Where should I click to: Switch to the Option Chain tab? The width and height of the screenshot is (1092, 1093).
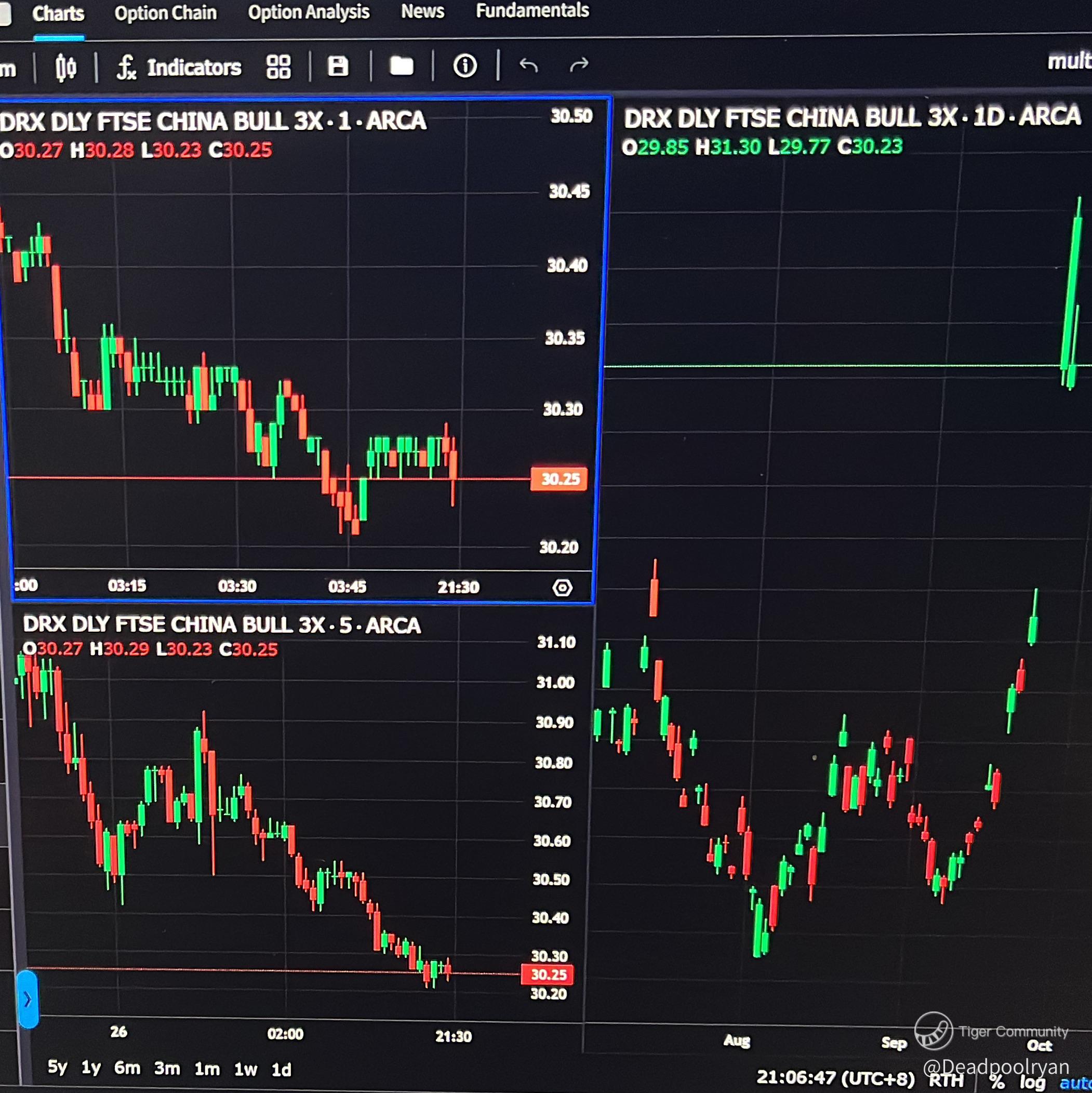coord(165,12)
